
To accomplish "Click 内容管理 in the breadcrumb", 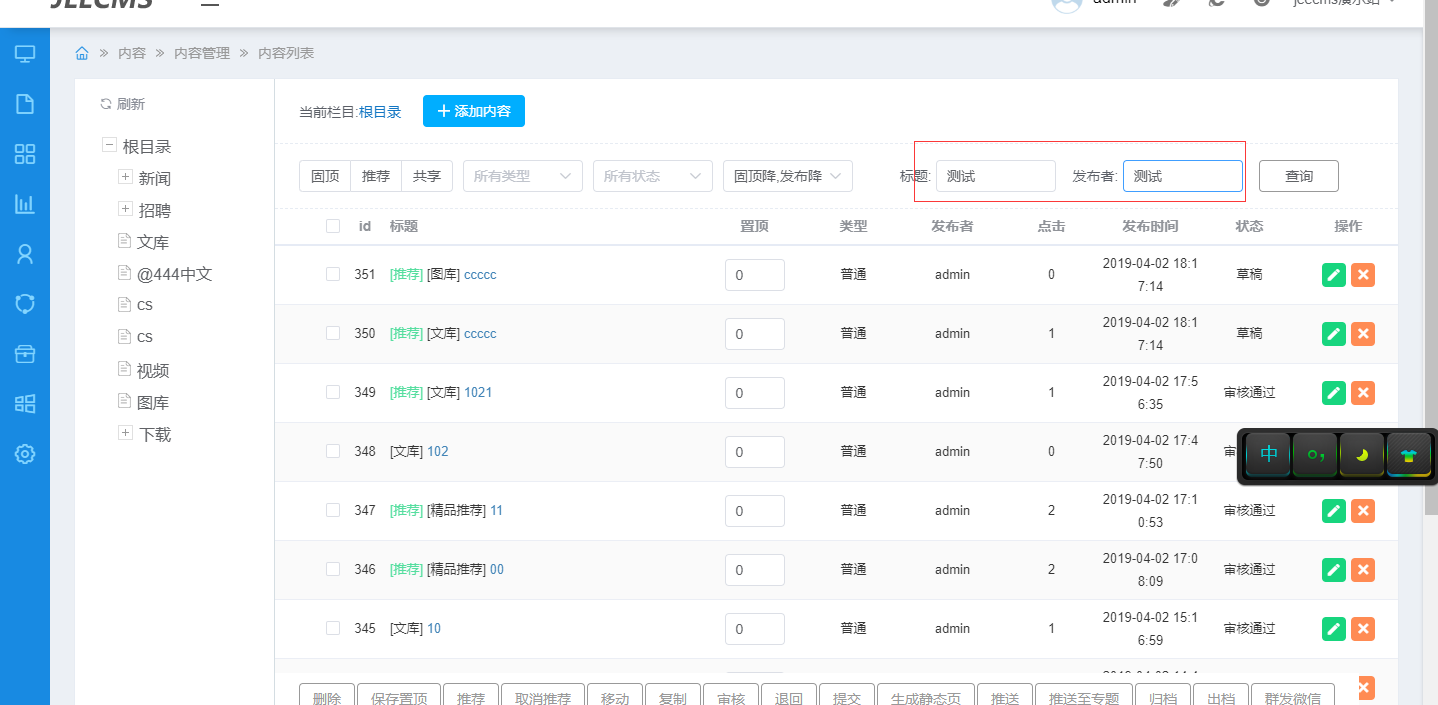I will pos(202,53).
